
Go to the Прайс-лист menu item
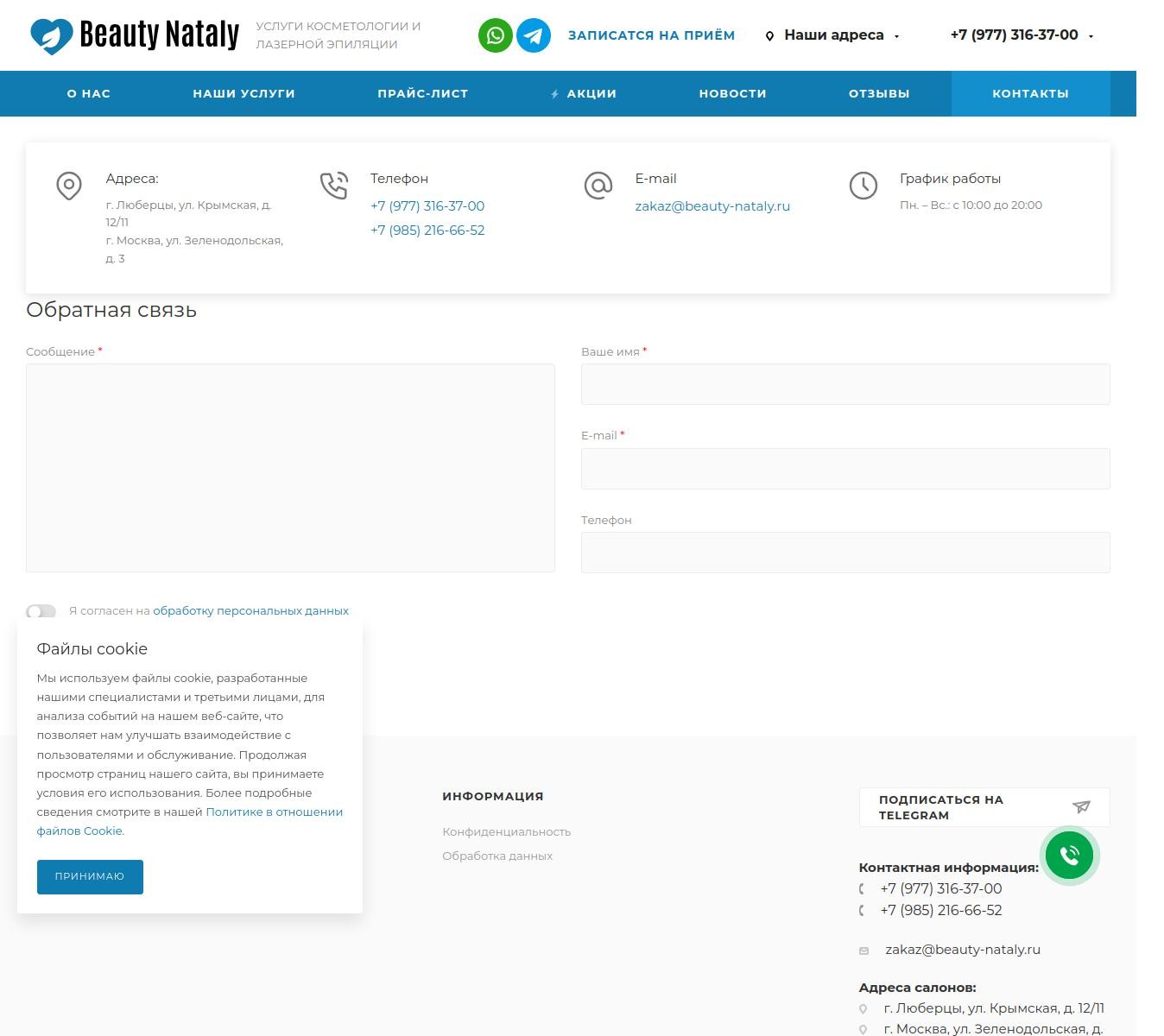[422, 93]
